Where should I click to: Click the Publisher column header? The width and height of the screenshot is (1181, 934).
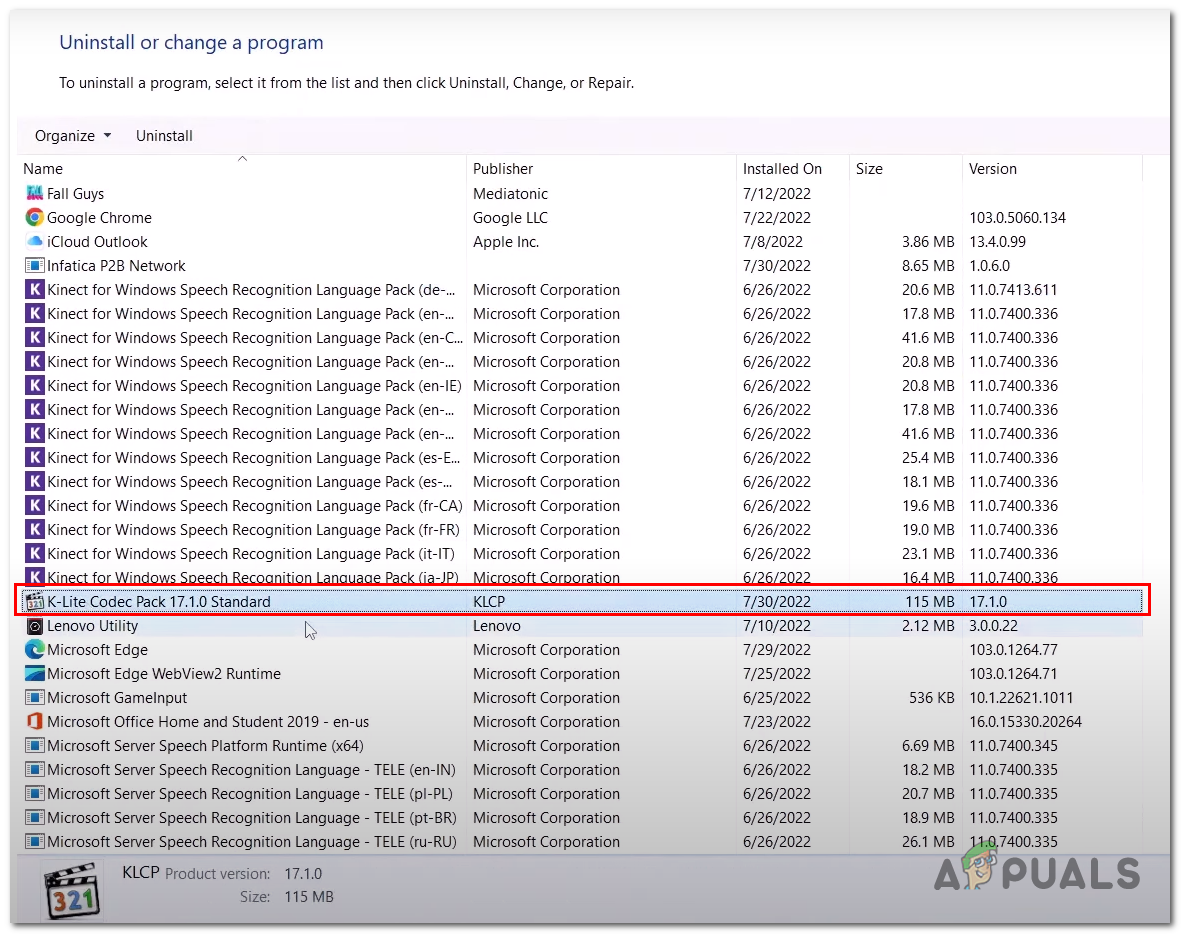coord(503,169)
